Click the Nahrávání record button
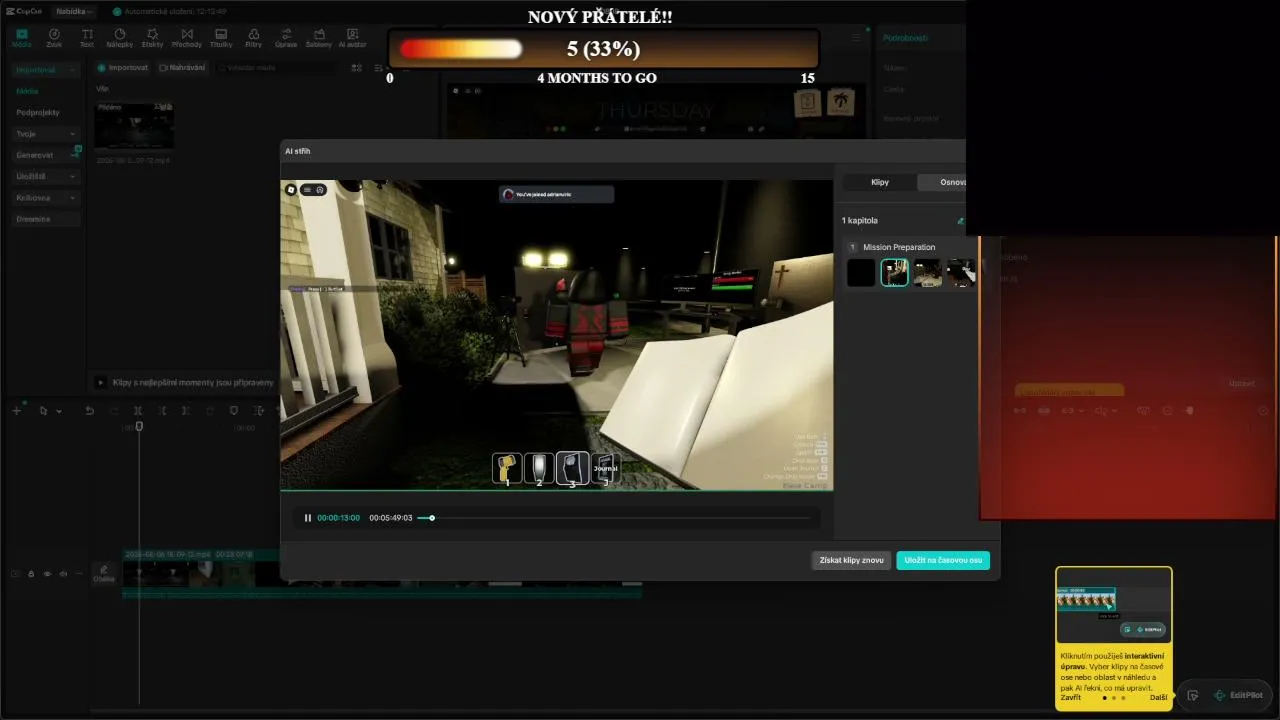The image size is (1280, 720). tap(182, 68)
